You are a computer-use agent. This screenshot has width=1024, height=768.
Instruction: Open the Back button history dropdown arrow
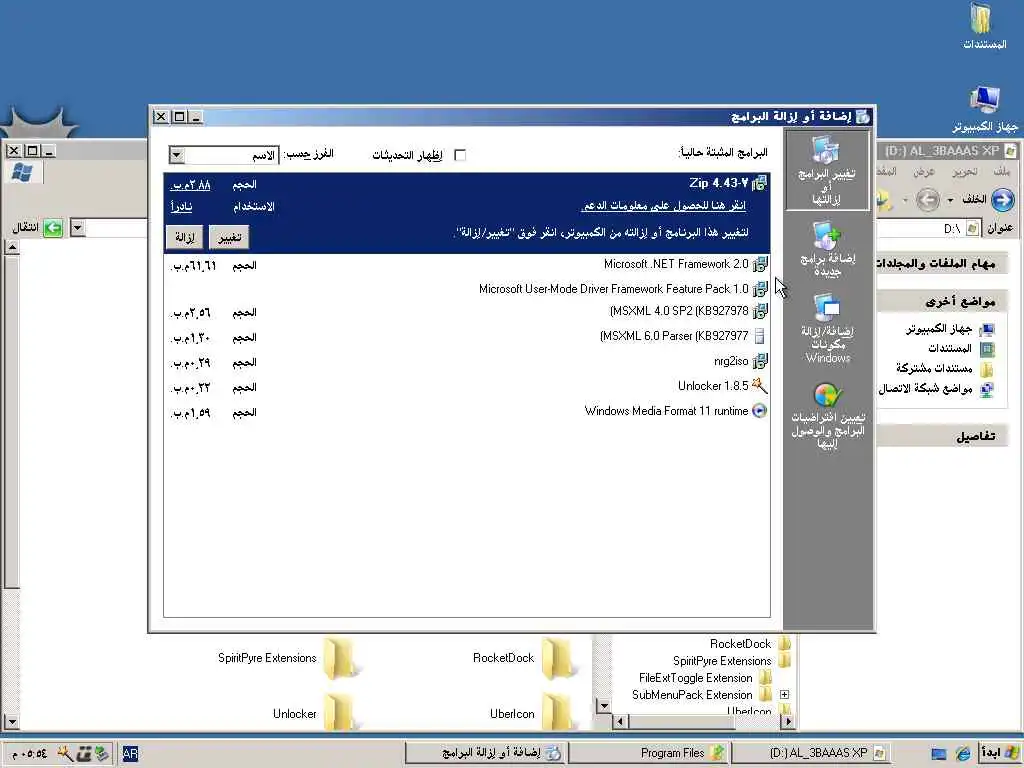pos(950,200)
